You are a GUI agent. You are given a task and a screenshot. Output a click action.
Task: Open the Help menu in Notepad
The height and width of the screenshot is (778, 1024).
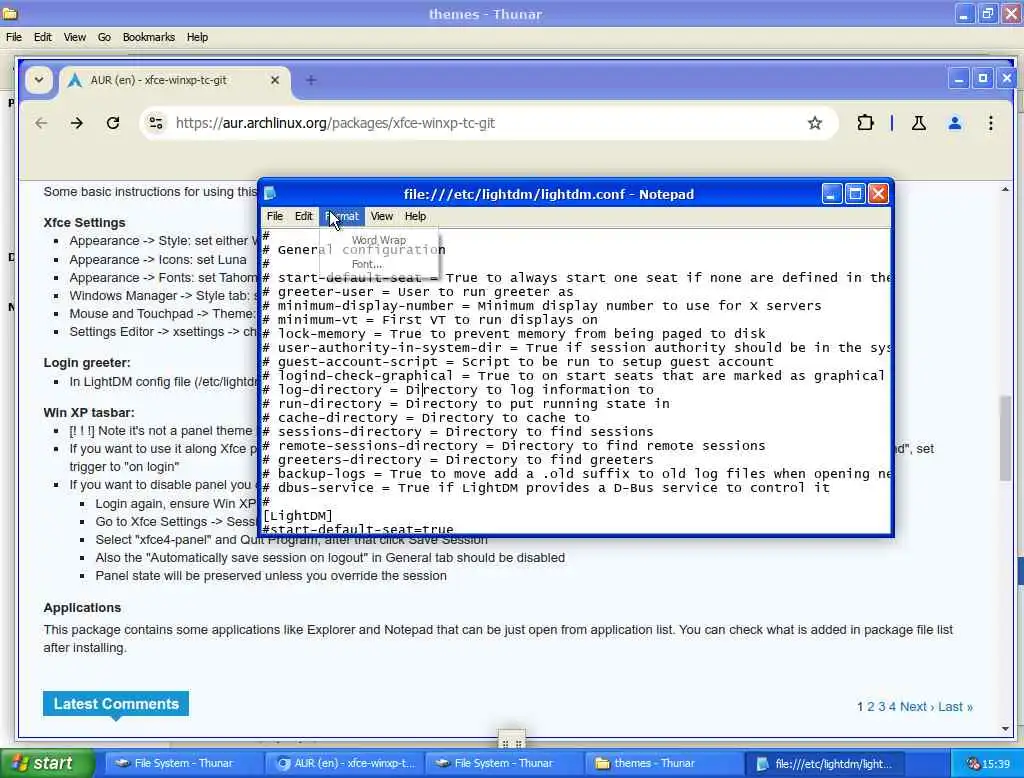[x=415, y=216]
